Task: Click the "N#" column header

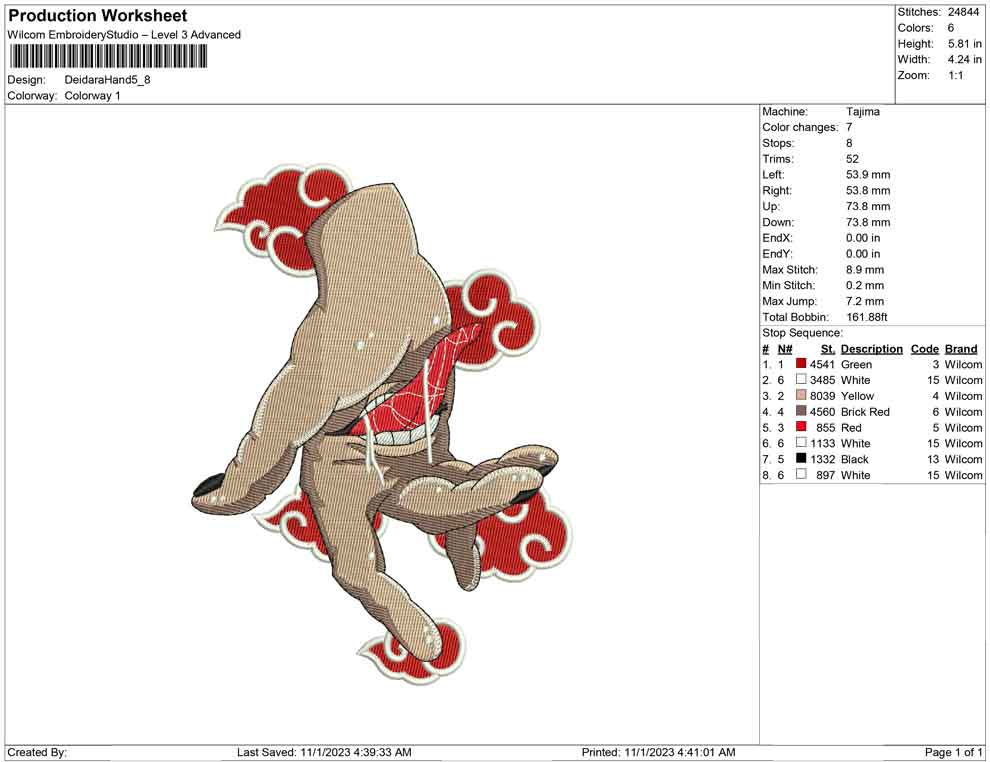Action: pos(785,349)
